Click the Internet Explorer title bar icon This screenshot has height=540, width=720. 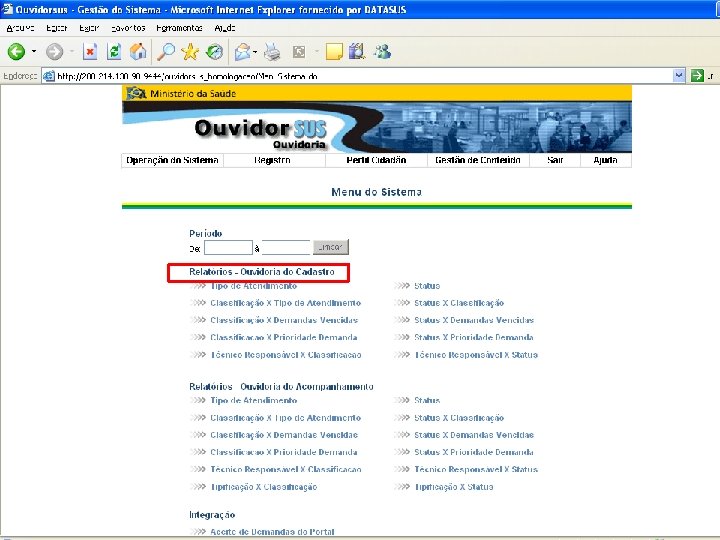[7, 9]
